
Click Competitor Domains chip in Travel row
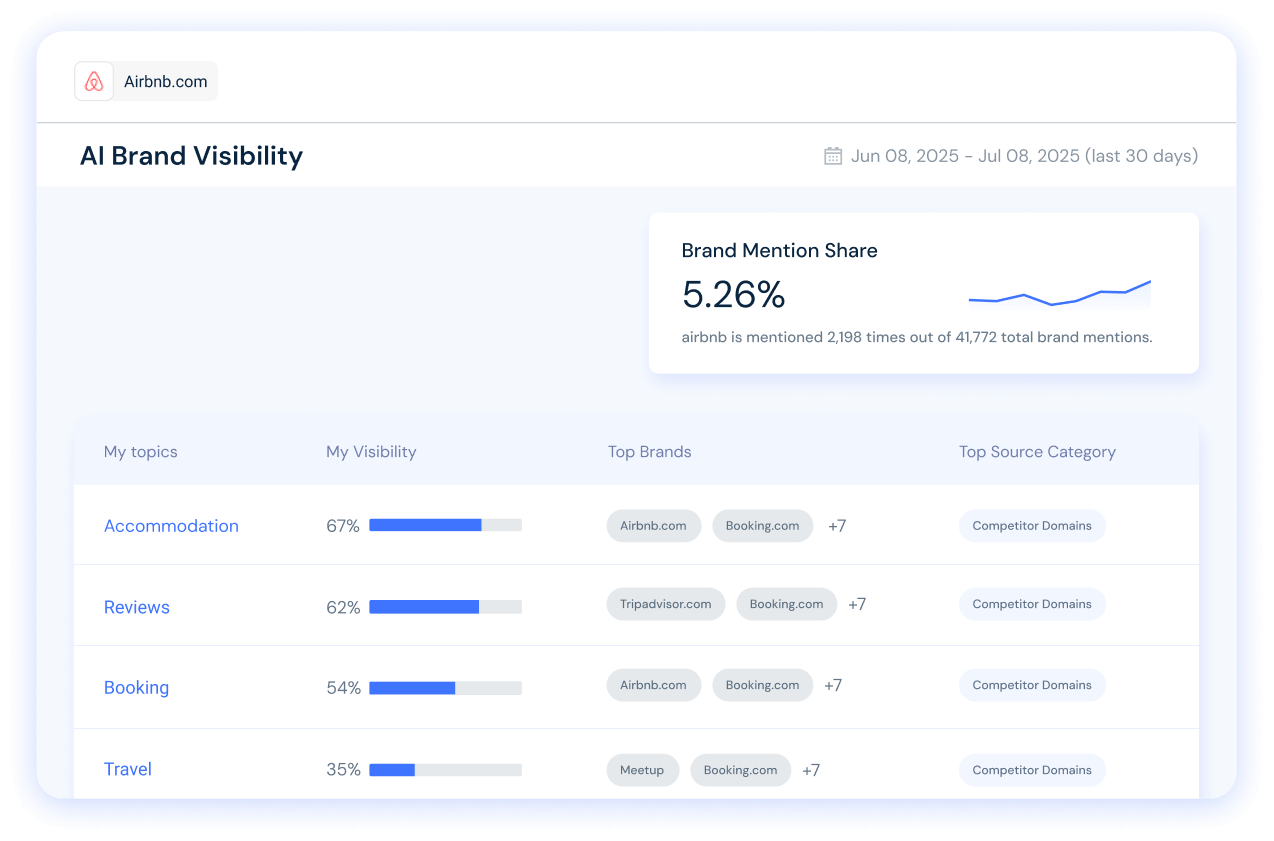coord(1032,770)
